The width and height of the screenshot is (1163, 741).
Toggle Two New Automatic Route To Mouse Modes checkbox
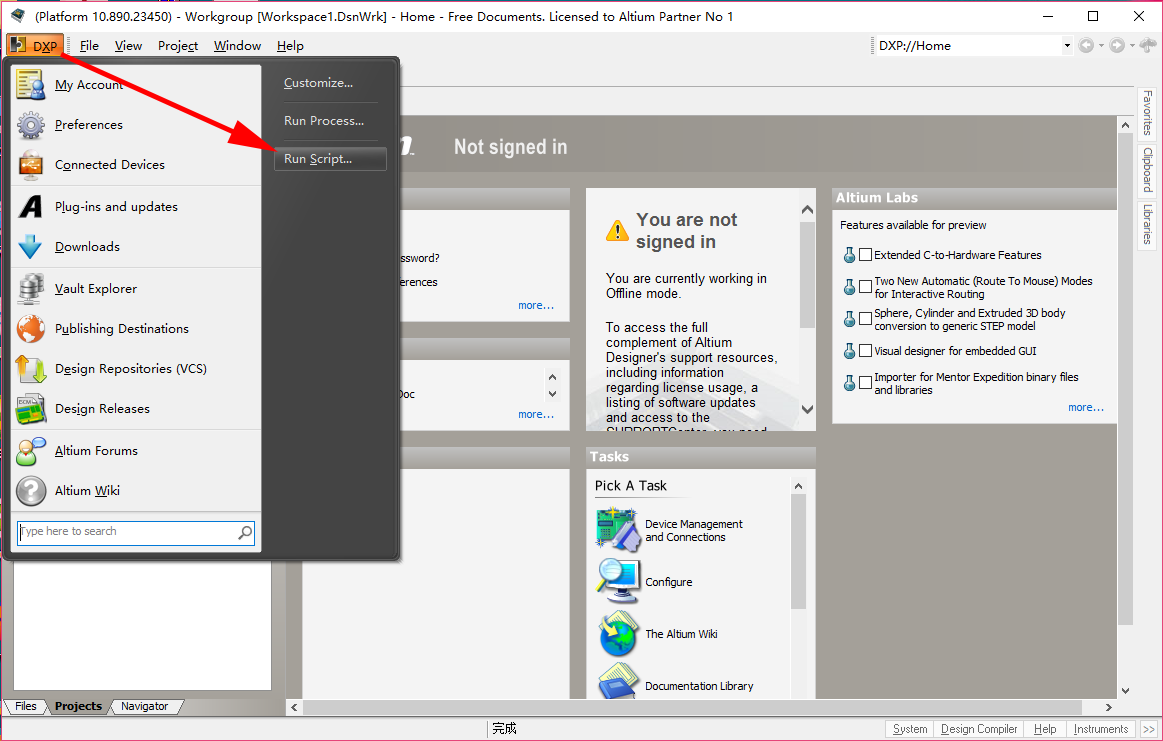(x=866, y=287)
